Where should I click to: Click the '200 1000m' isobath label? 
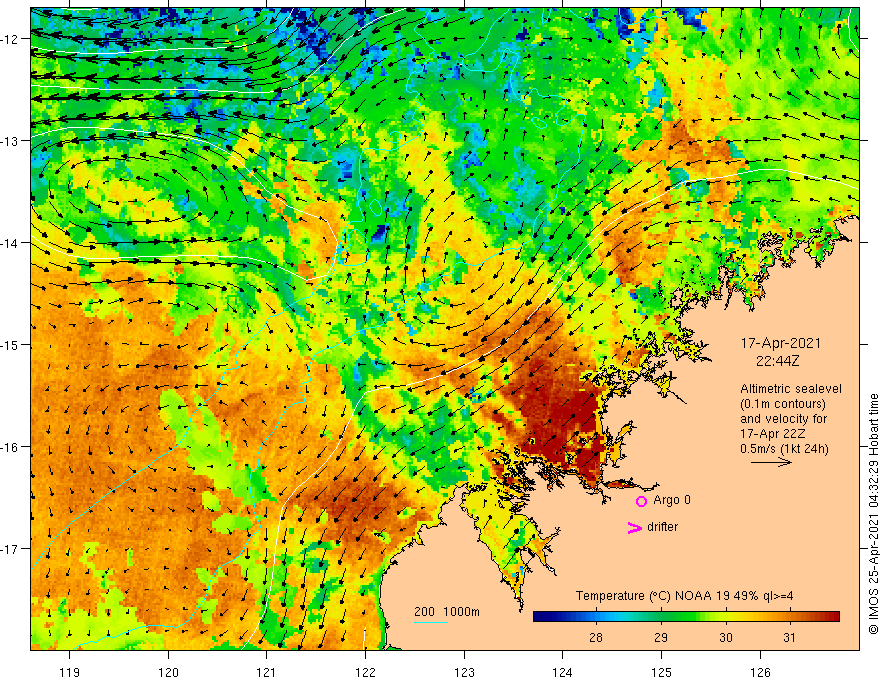[447, 612]
